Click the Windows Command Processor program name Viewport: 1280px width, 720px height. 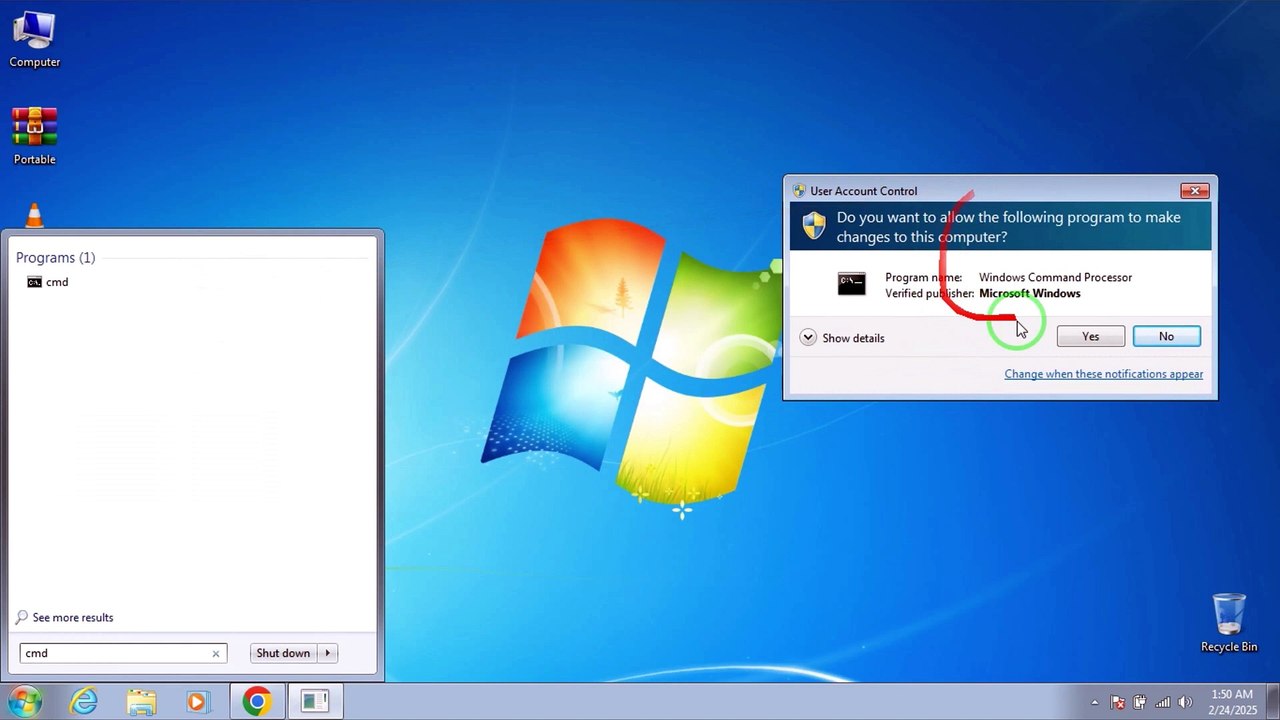1055,277
